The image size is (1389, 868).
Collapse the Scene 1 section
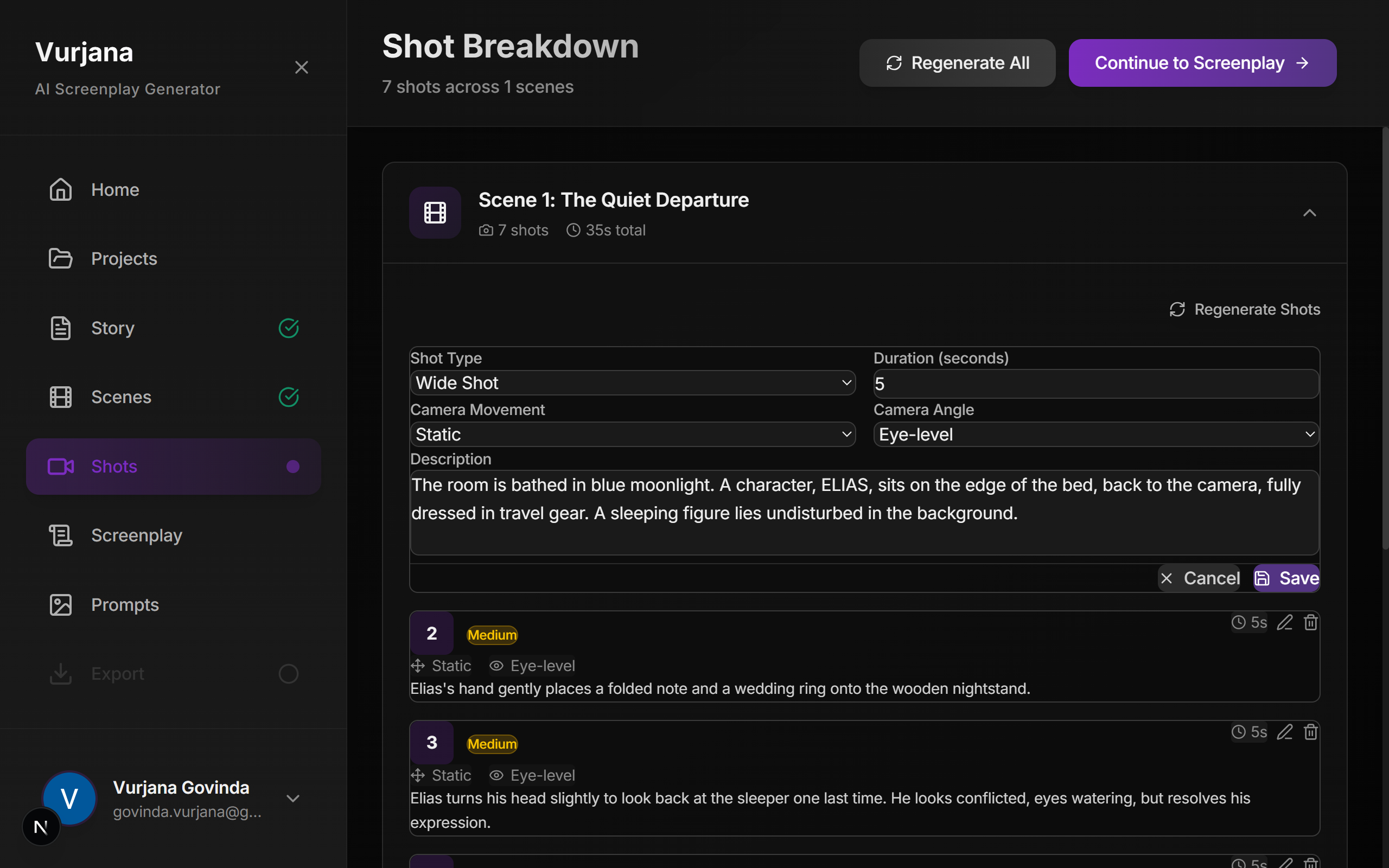[1309, 213]
